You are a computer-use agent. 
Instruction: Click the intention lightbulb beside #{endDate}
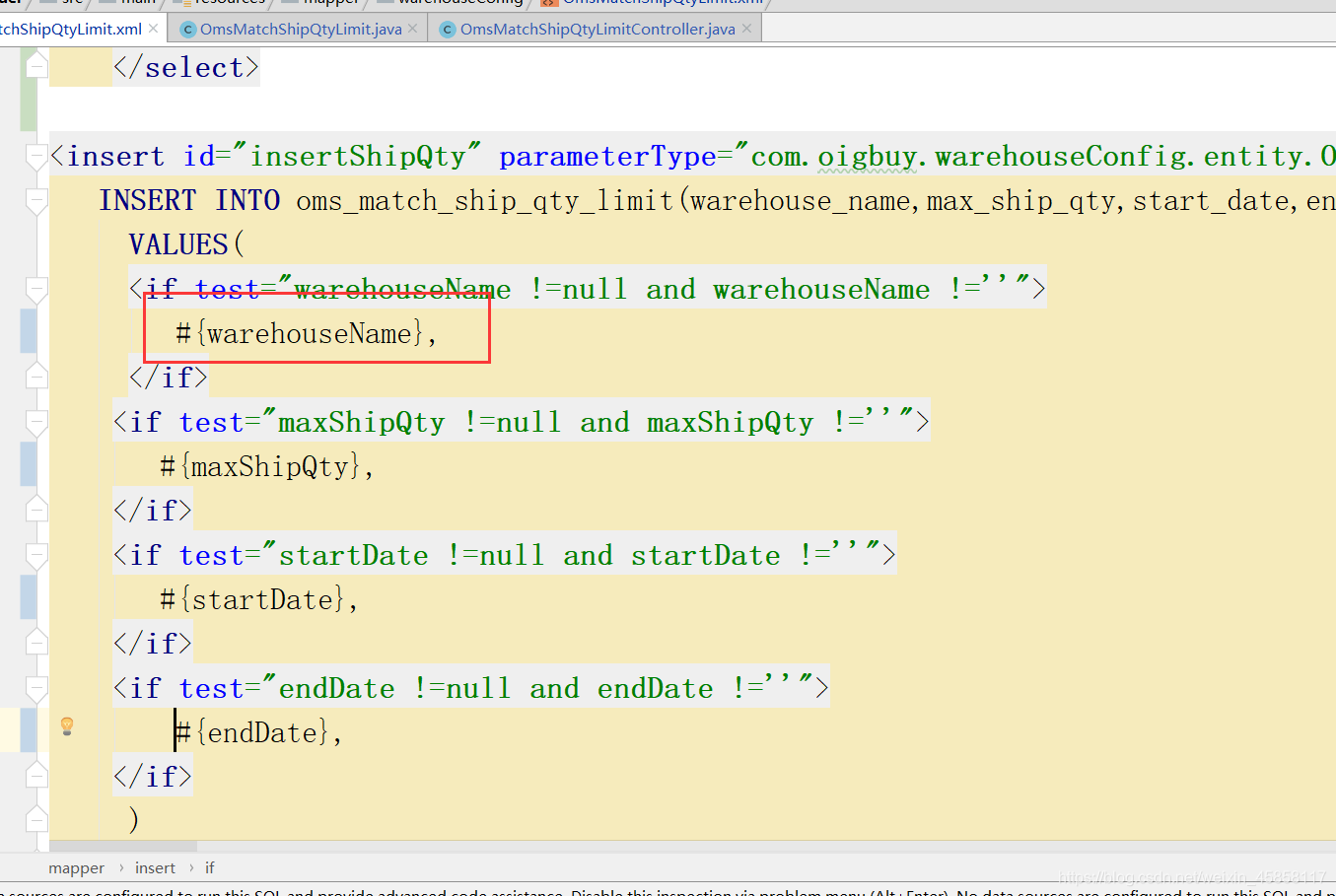pyautogui.click(x=67, y=726)
